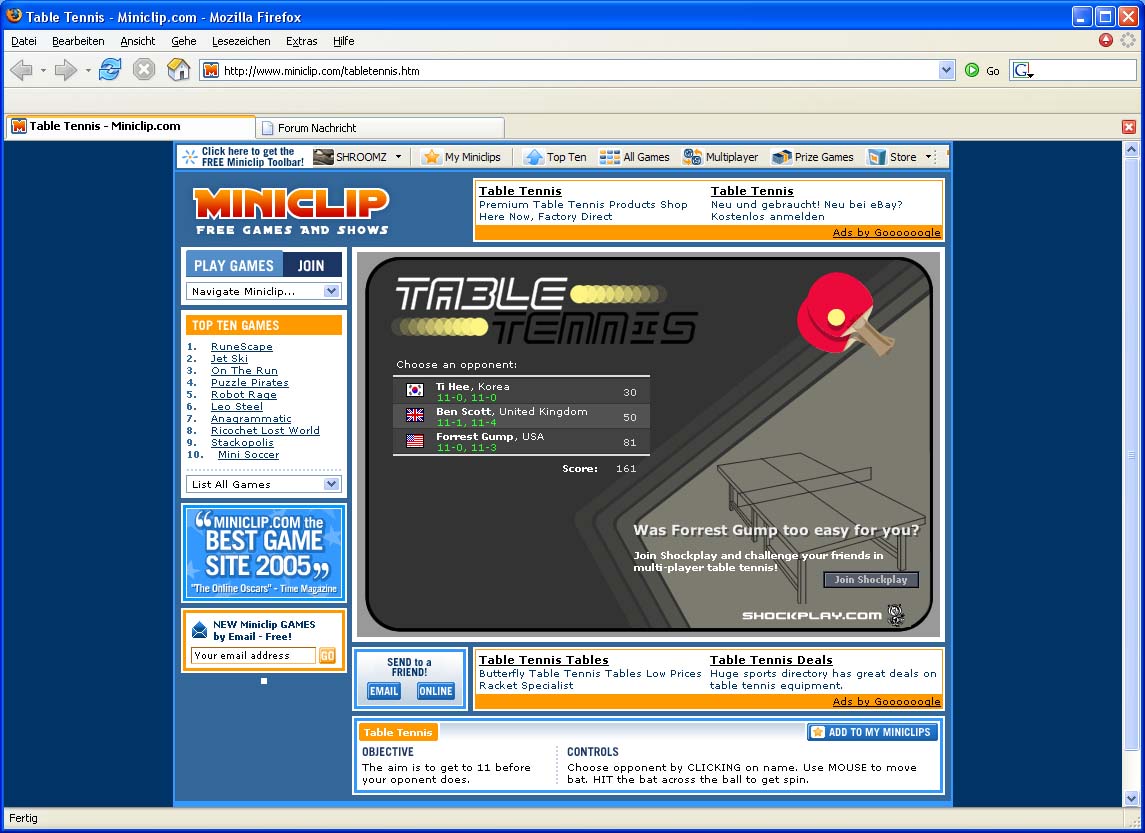Open the Home page icon
The width and height of the screenshot is (1145, 833).
[x=178, y=69]
